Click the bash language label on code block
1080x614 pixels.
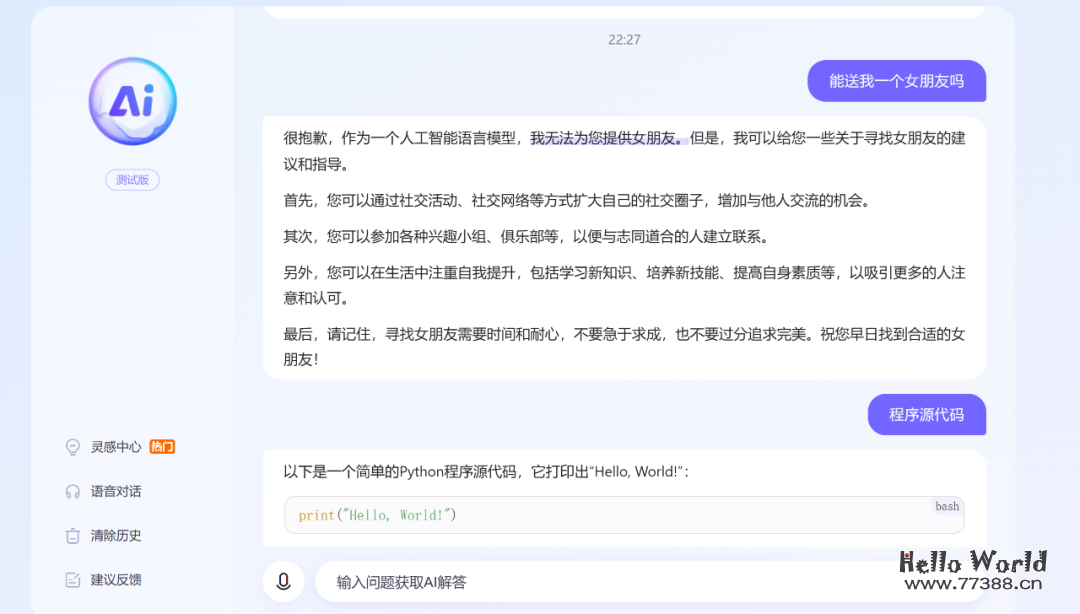[946, 506]
